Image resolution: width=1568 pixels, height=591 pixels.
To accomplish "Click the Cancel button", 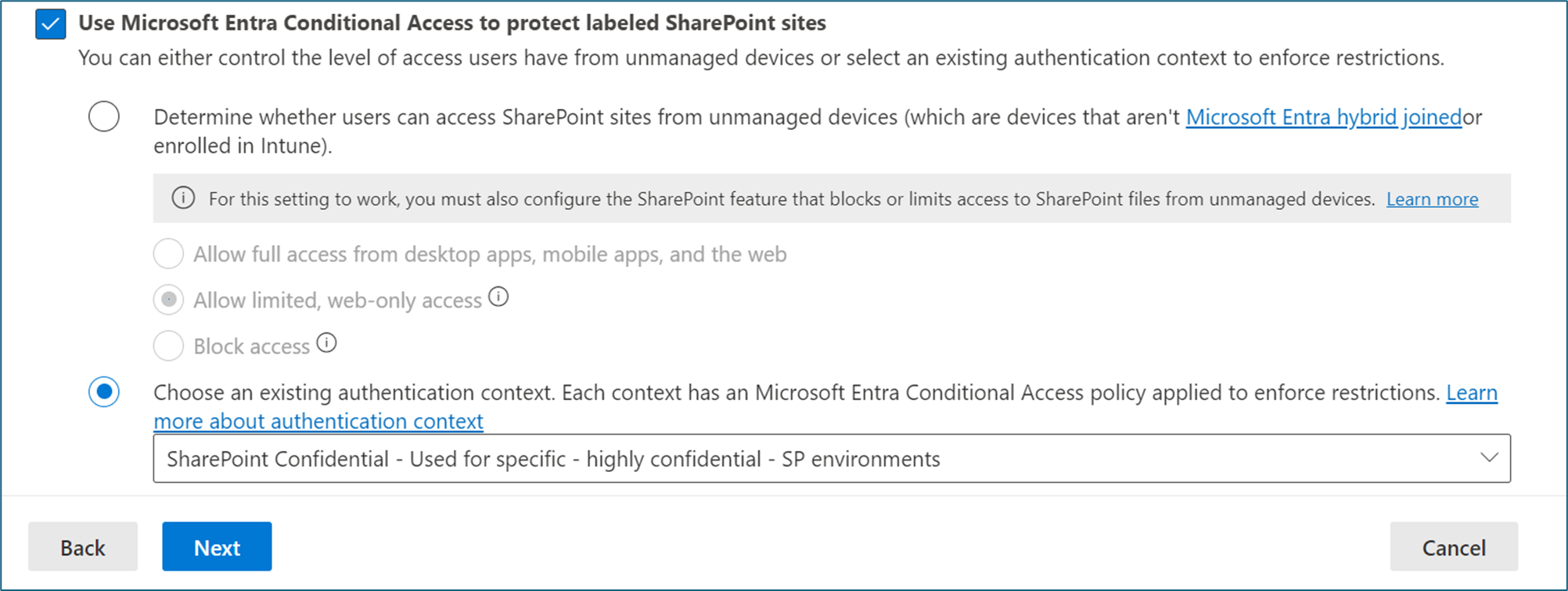I will click(x=1453, y=547).
